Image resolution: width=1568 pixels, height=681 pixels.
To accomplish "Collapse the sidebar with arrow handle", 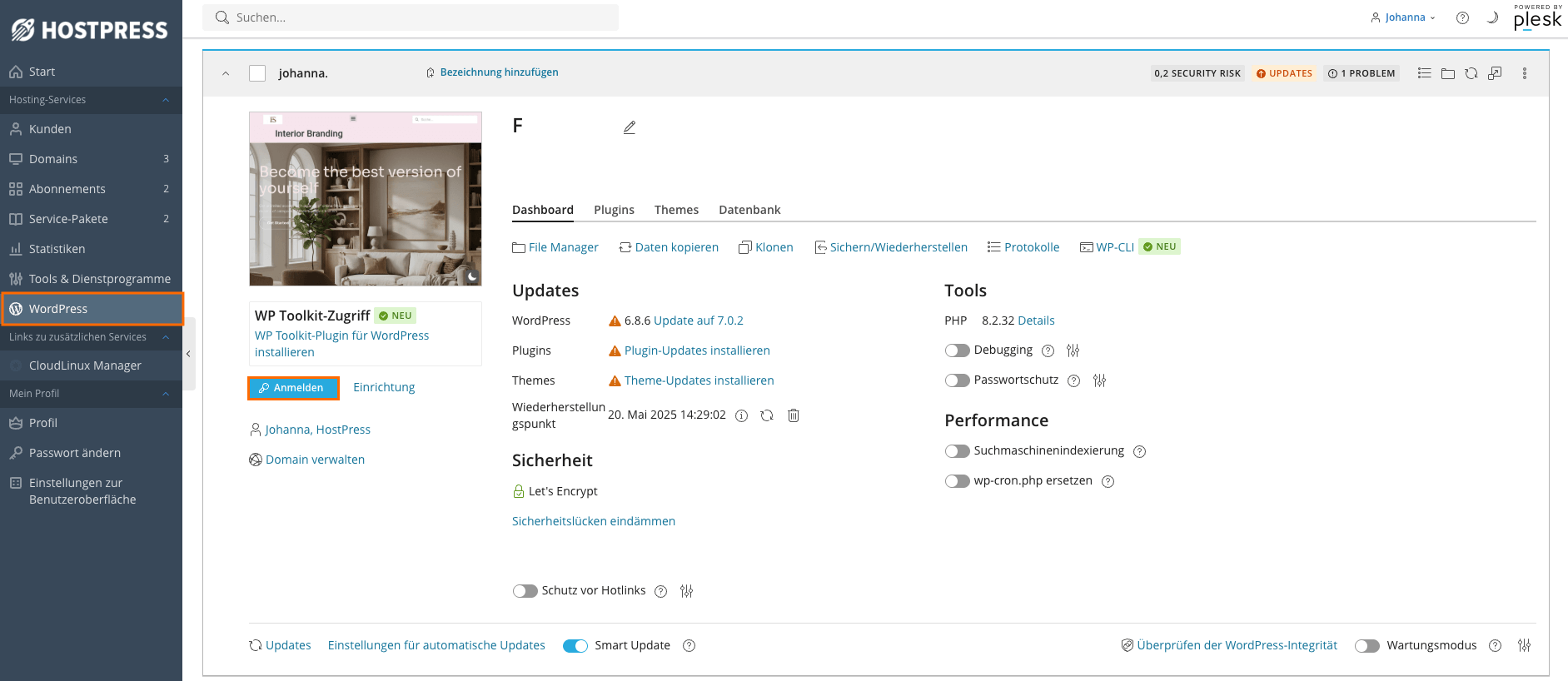I will click(189, 354).
